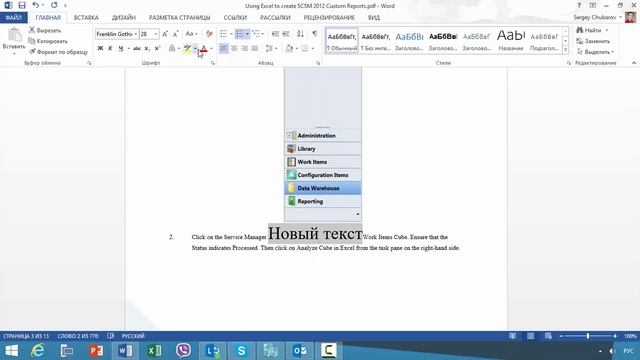Expand the styles gallery more arrow

click(565, 50)
